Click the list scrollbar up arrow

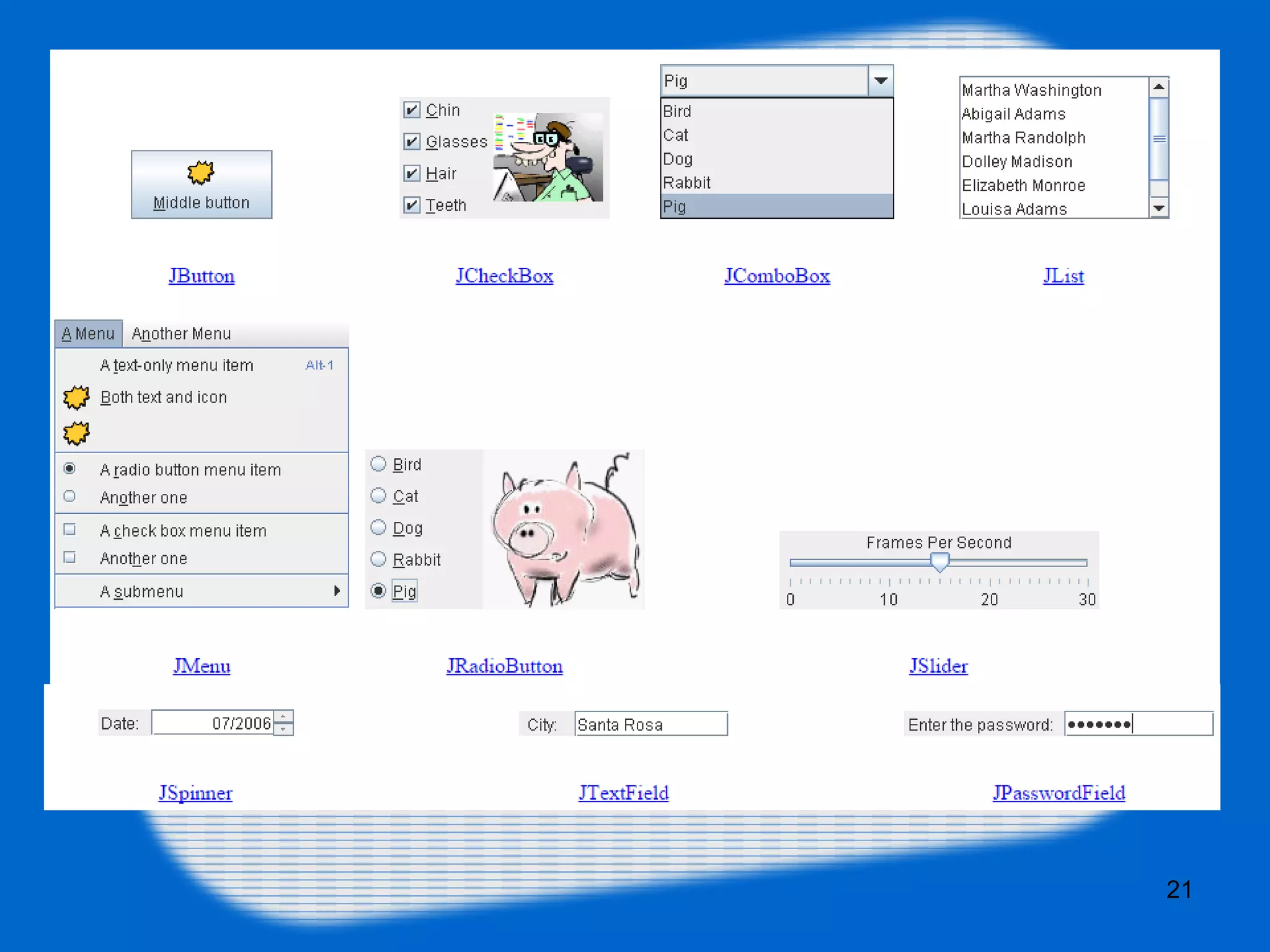1158,87
